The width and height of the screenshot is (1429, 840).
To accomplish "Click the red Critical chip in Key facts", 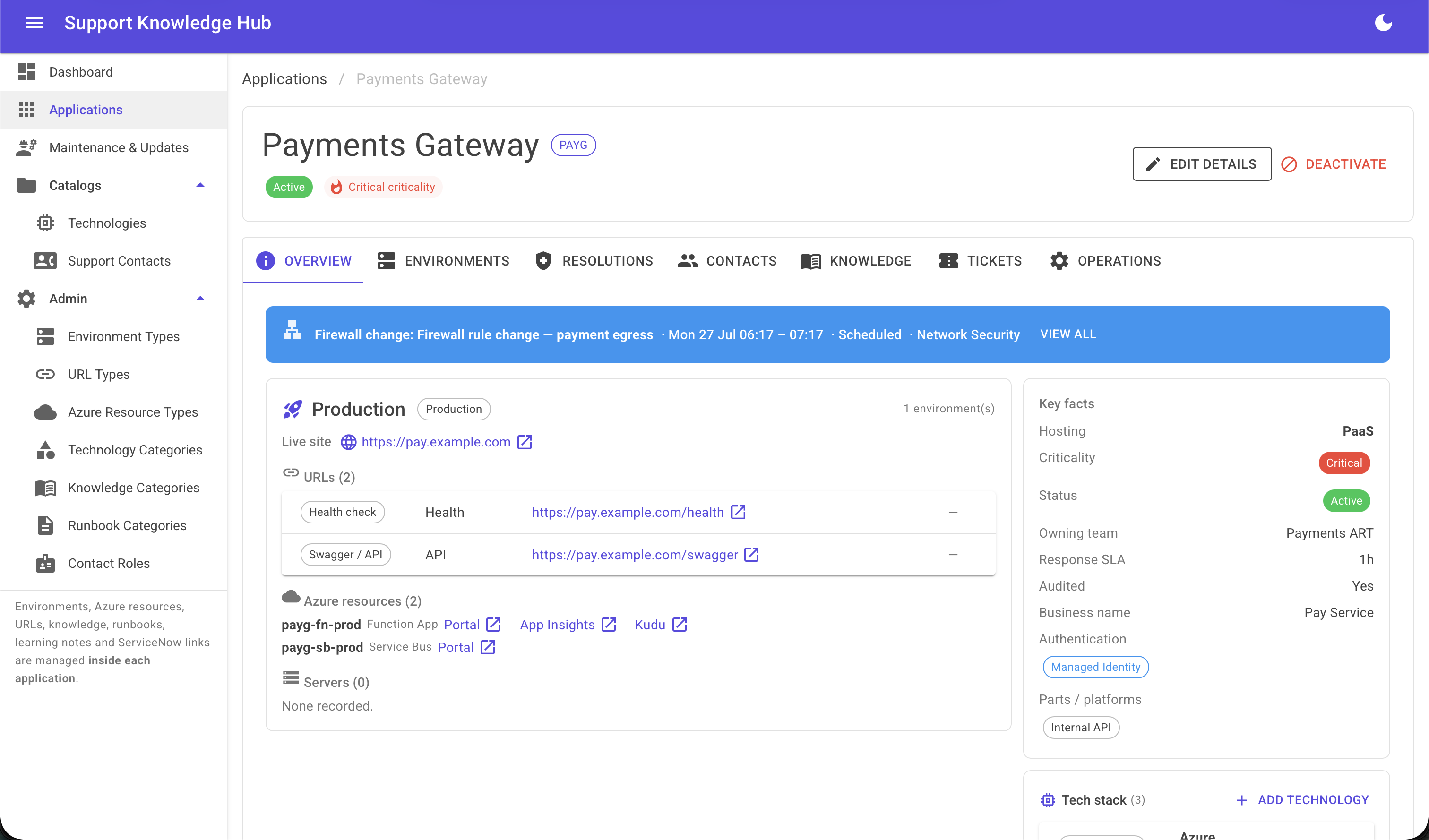I will (1344, 463).
